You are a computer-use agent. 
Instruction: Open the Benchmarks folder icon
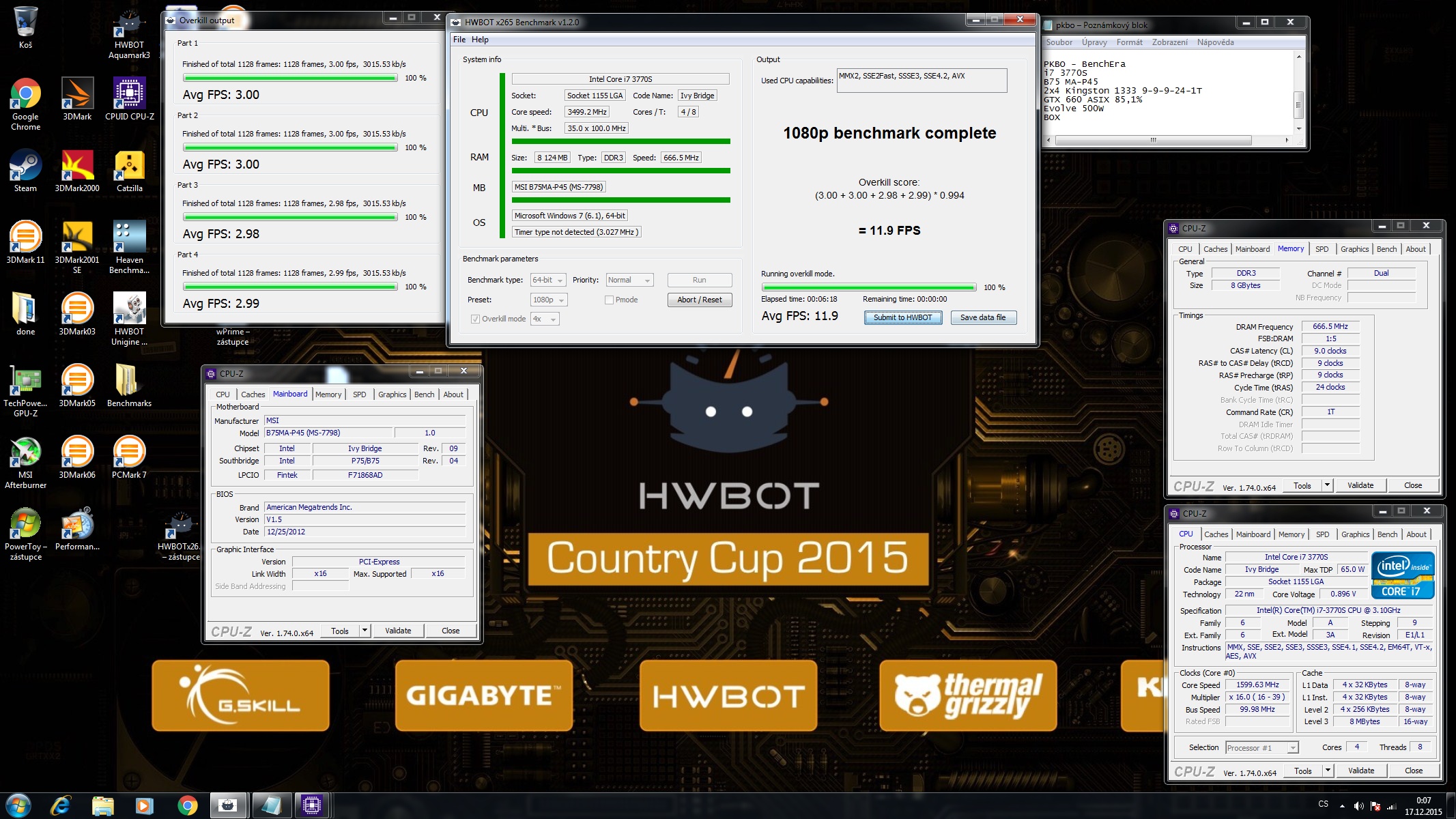[x=129, y=386]
